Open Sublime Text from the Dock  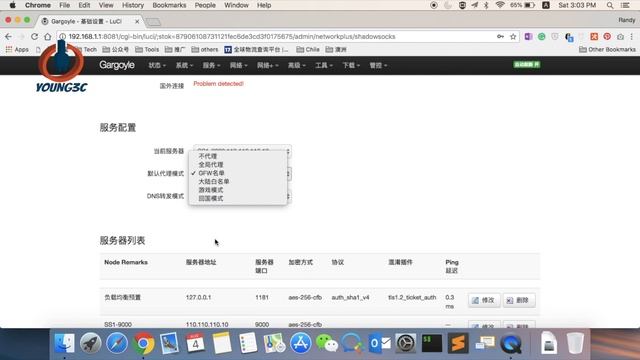pyautogui.click(x=458, y=343)
